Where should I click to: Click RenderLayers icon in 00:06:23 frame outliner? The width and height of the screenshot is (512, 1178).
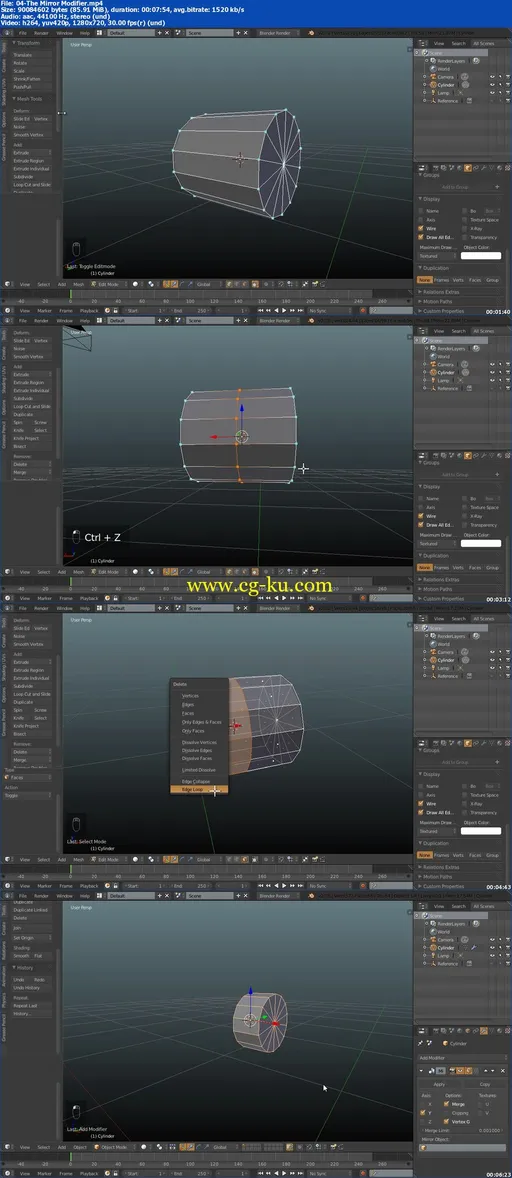[x=432, y=923]
